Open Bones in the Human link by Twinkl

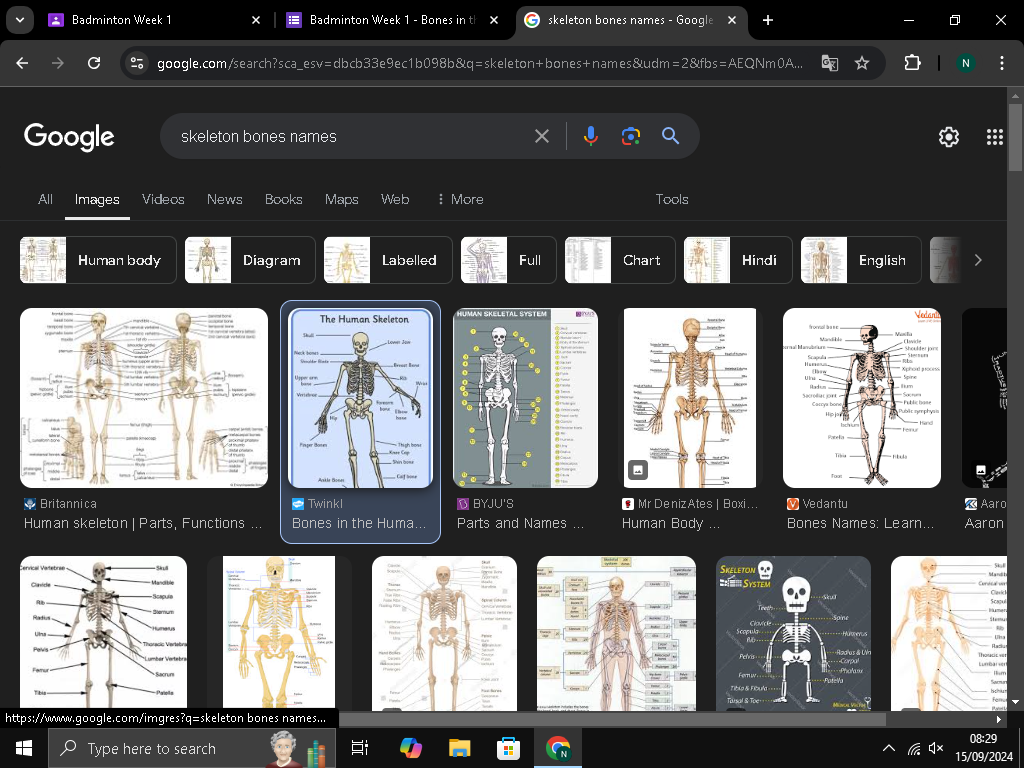pyautogui.click(x=359, y=523)
